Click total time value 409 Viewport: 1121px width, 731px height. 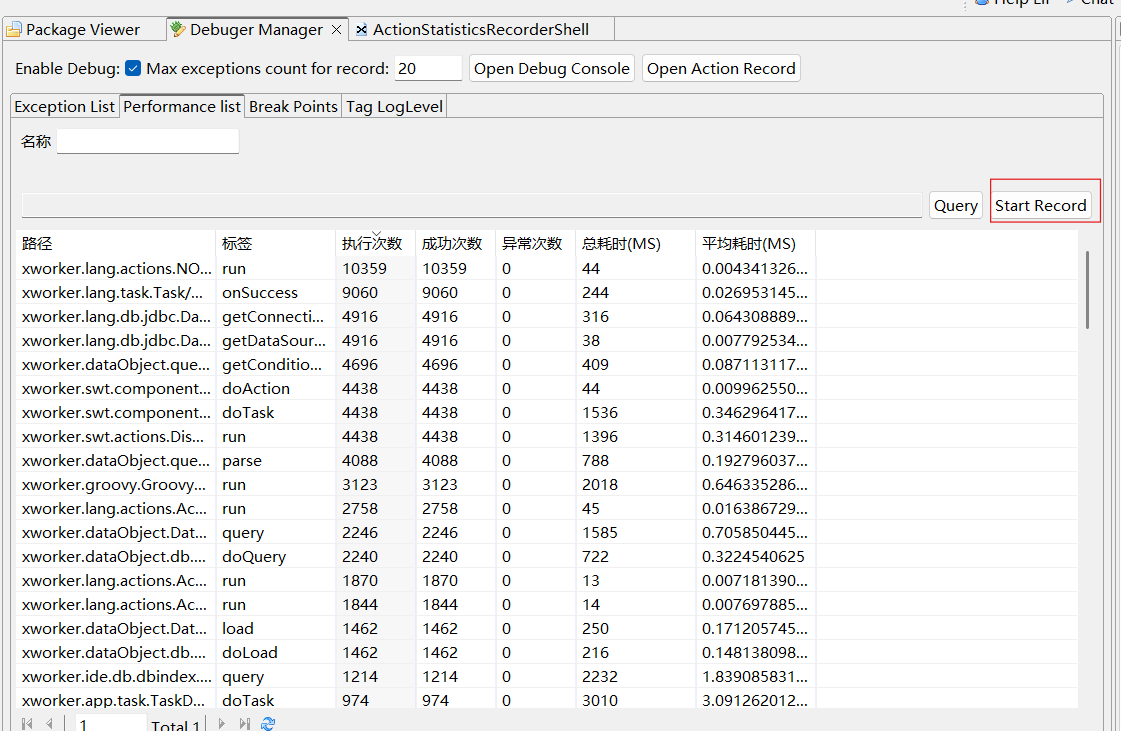596,365
